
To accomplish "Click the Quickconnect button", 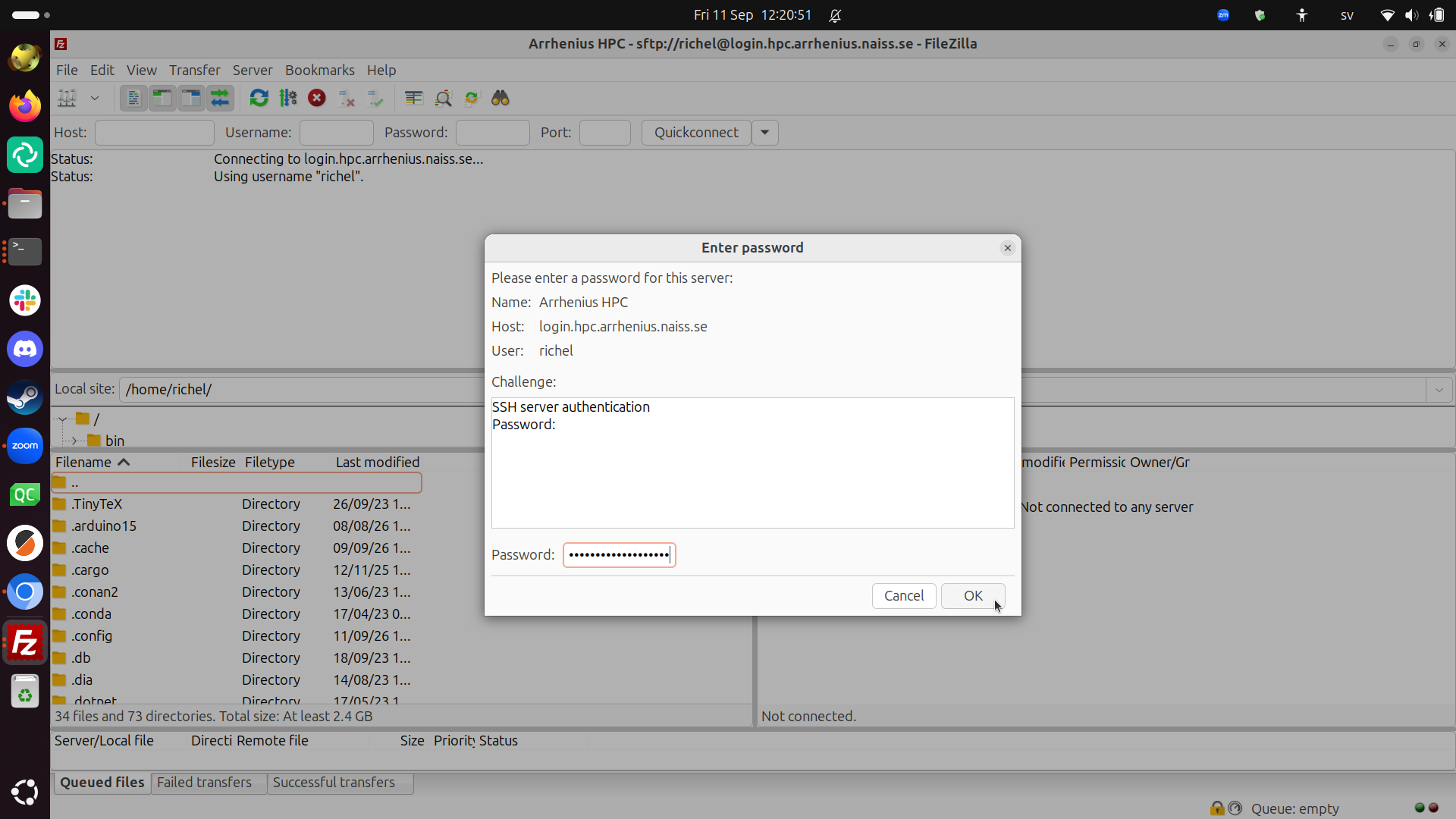I will pos(696,133).
